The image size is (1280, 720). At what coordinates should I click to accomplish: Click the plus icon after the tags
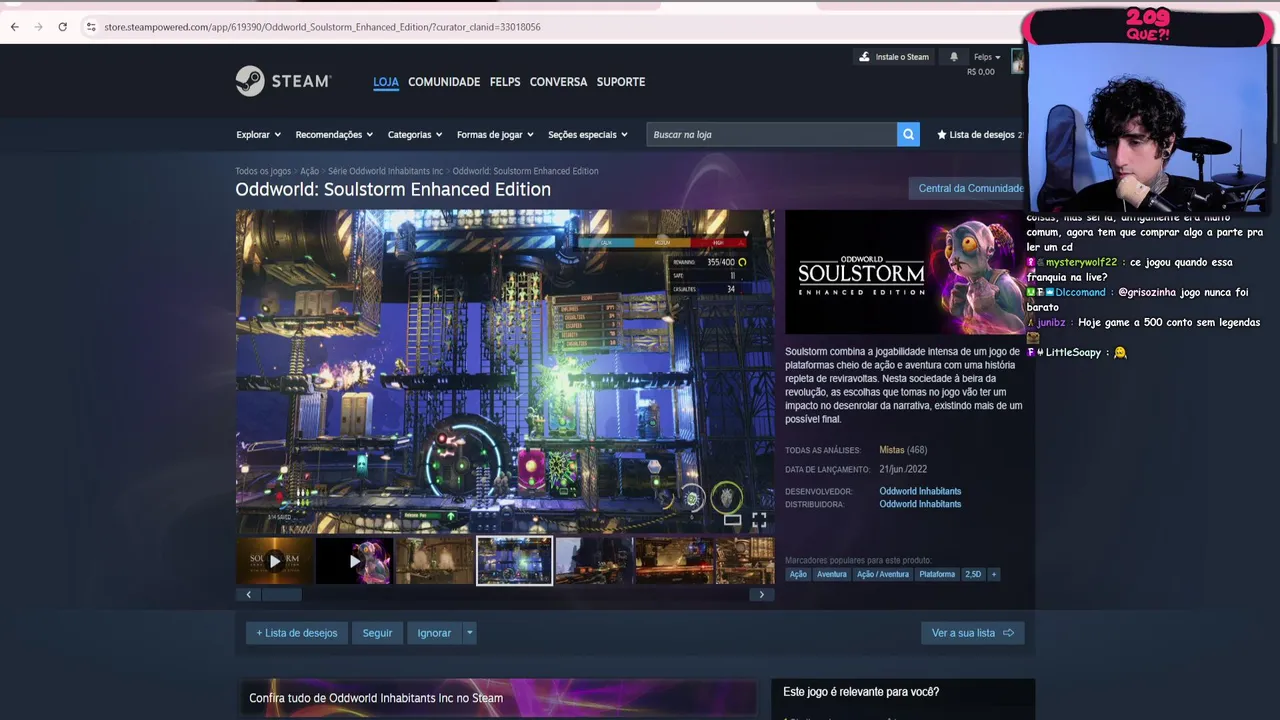(x=993, y=574)
